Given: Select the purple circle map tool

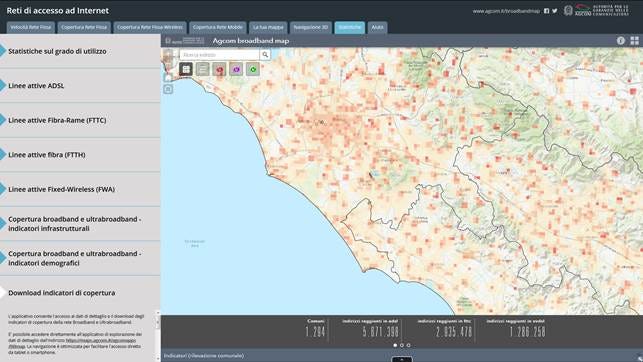Looking at the screenshot, I should click(x=236, y=69).
